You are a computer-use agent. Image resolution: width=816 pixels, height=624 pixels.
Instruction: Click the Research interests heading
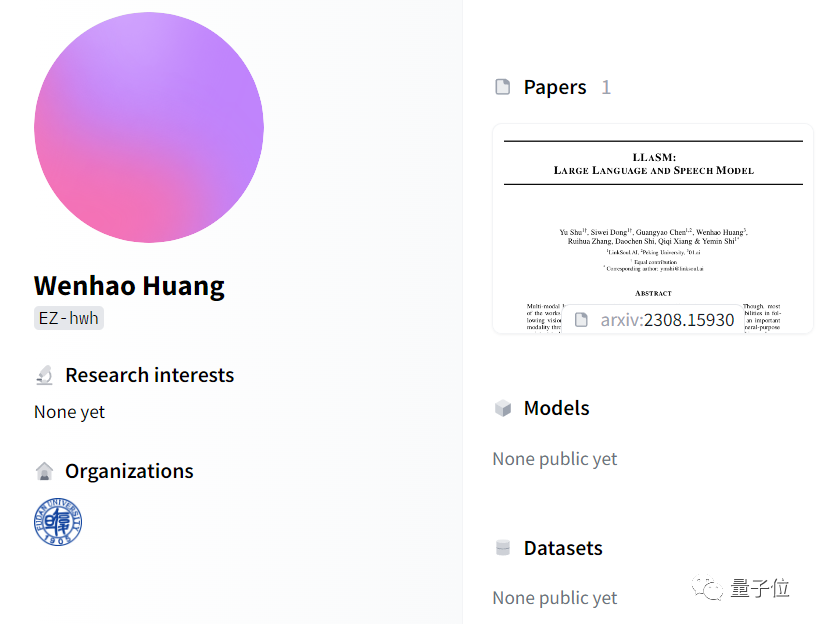[149, 375]
